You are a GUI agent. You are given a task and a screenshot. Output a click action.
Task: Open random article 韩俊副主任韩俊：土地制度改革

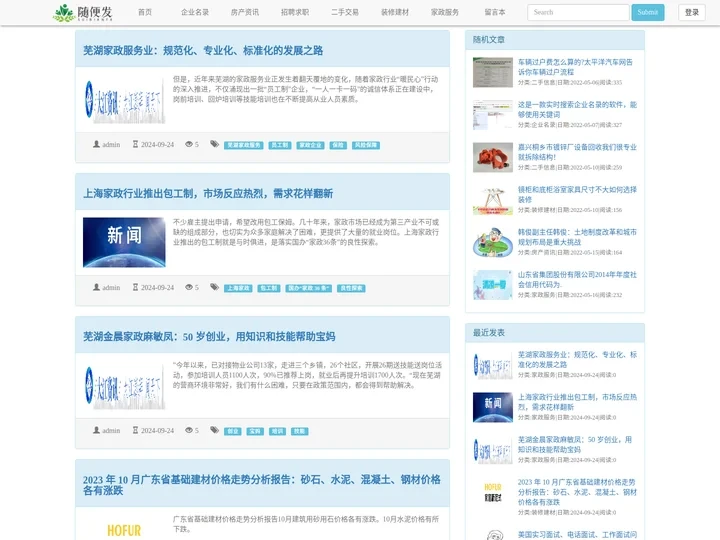pos(577,237)
